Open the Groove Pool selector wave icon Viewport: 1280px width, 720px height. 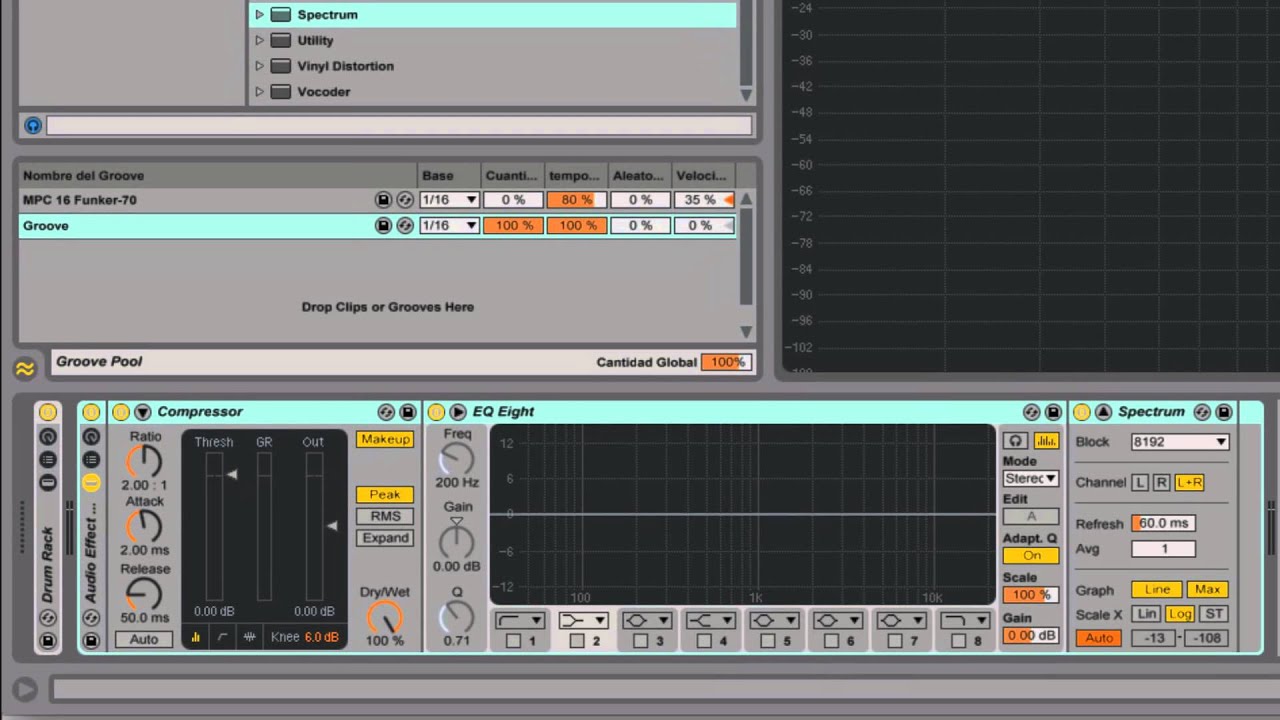(x=25, y=370)
